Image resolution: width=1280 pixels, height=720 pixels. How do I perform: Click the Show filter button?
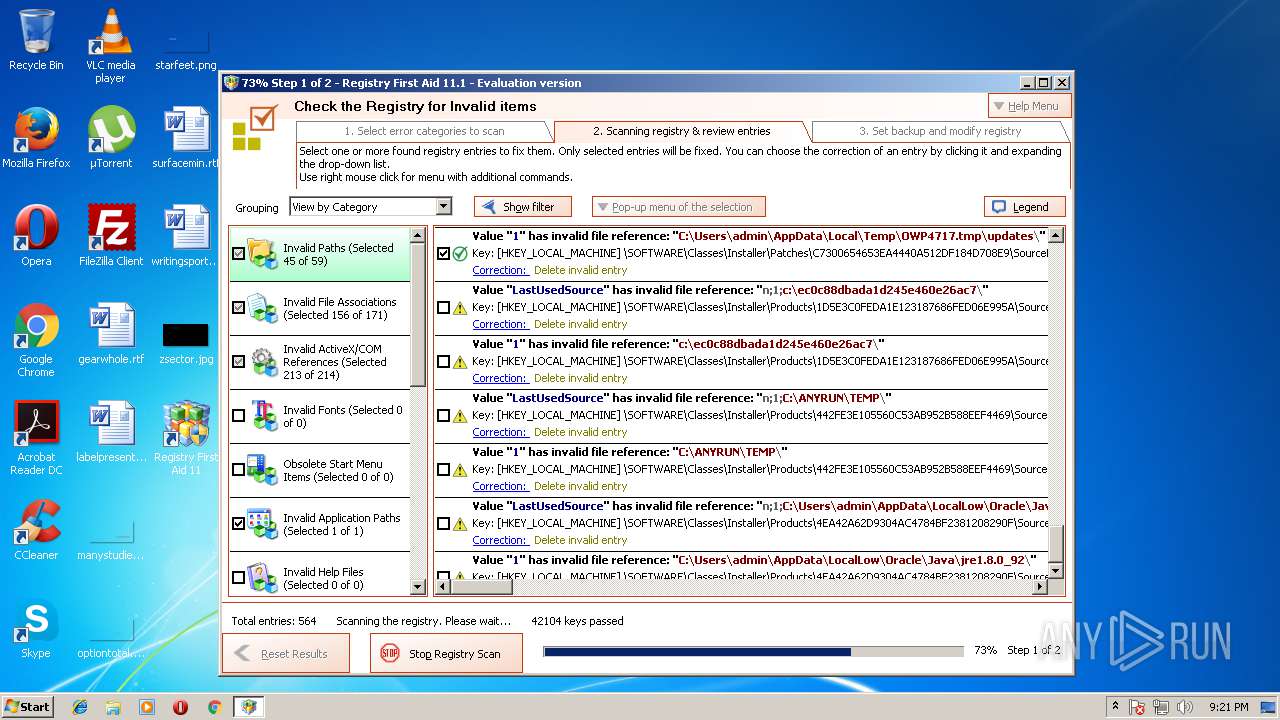click(x=523, y=207)
